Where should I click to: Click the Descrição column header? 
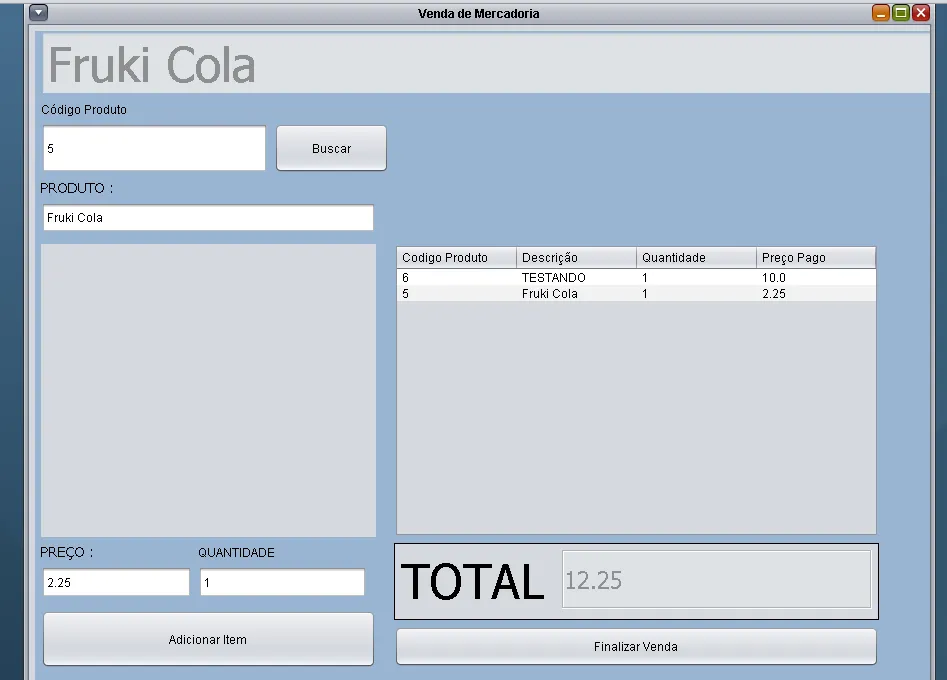576,258
